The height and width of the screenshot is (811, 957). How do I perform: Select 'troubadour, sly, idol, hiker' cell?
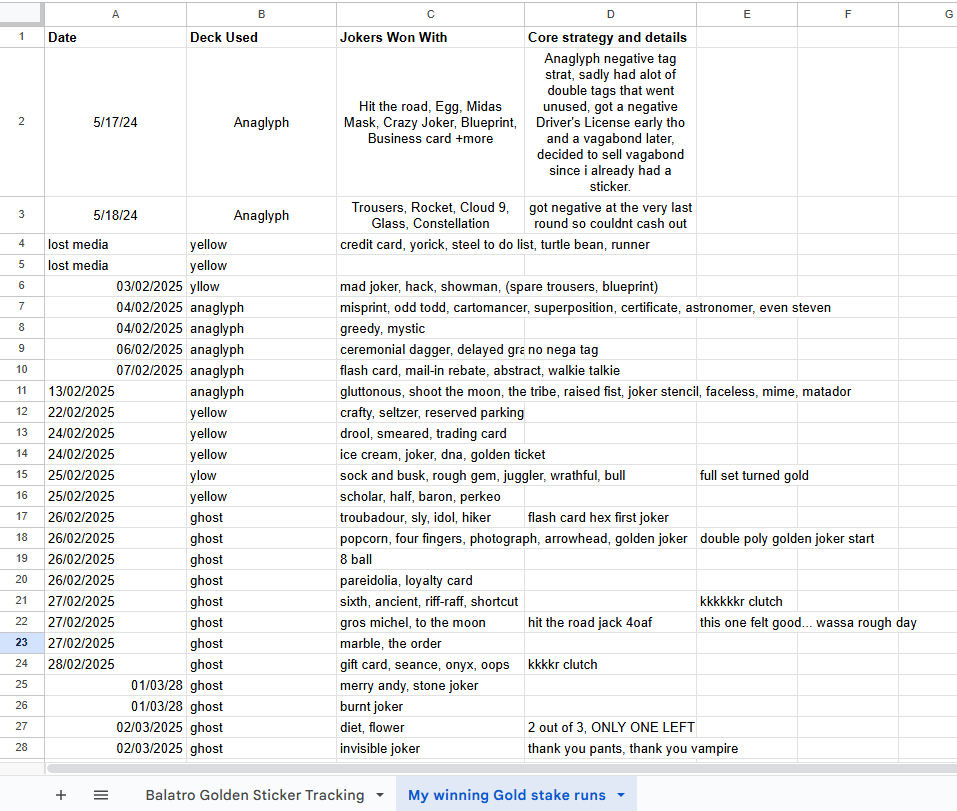coord(430,517)
